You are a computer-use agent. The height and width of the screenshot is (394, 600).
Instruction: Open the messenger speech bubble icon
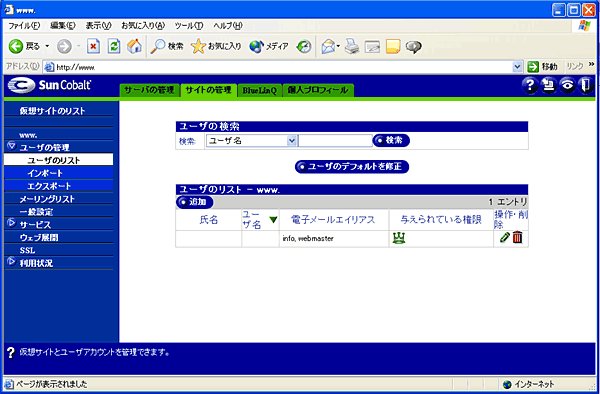pos(414,47)
